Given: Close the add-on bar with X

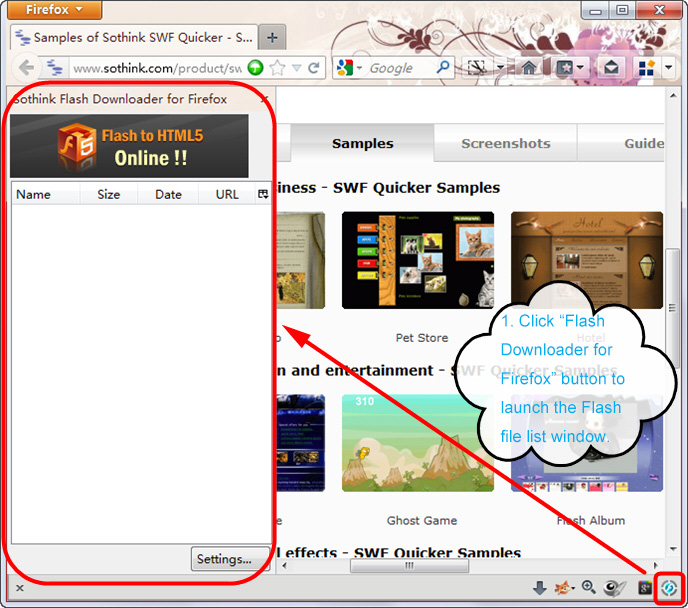Looking at the screenshot, I should (20, 588).
